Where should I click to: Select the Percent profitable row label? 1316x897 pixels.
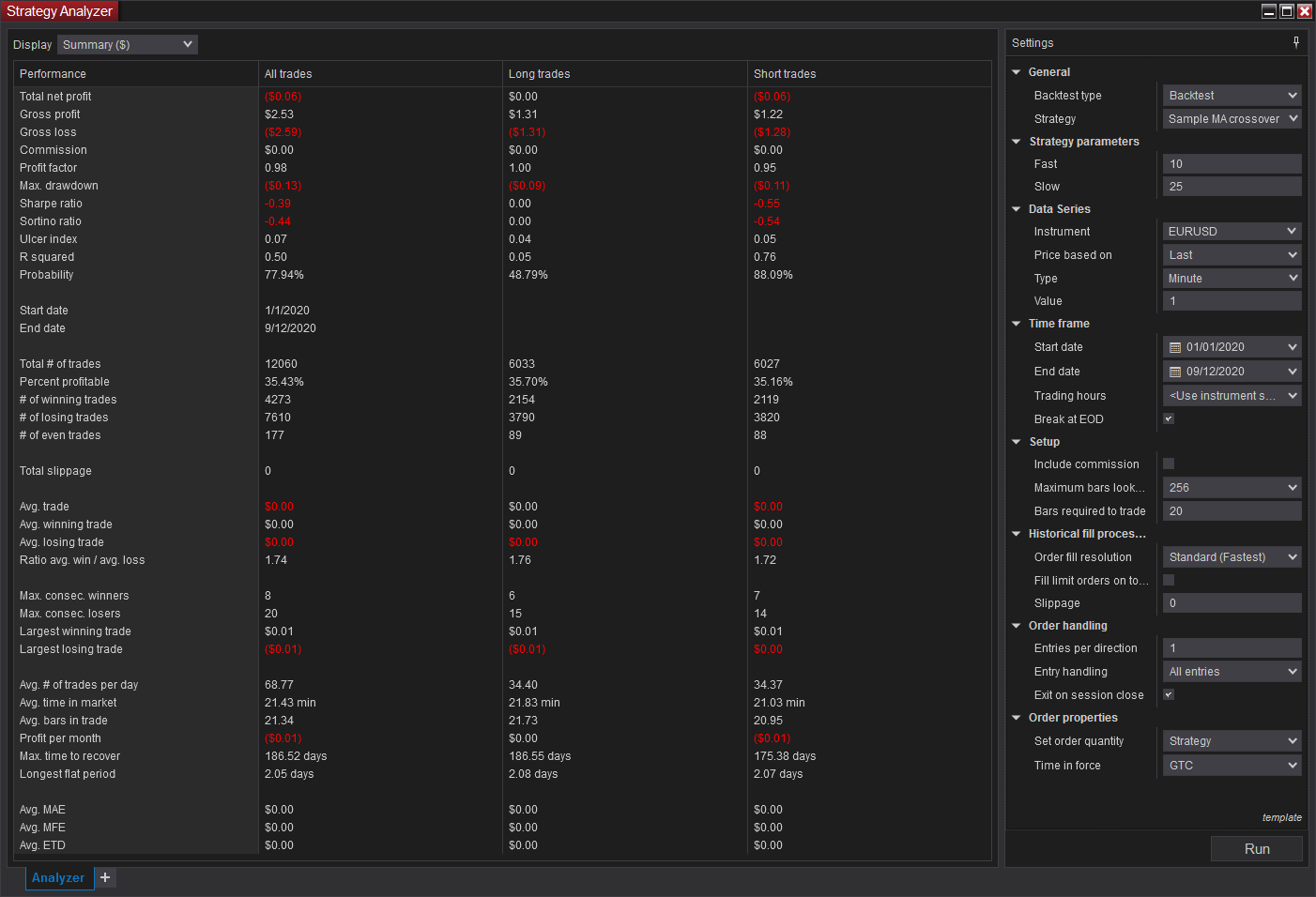coord(65,382)
